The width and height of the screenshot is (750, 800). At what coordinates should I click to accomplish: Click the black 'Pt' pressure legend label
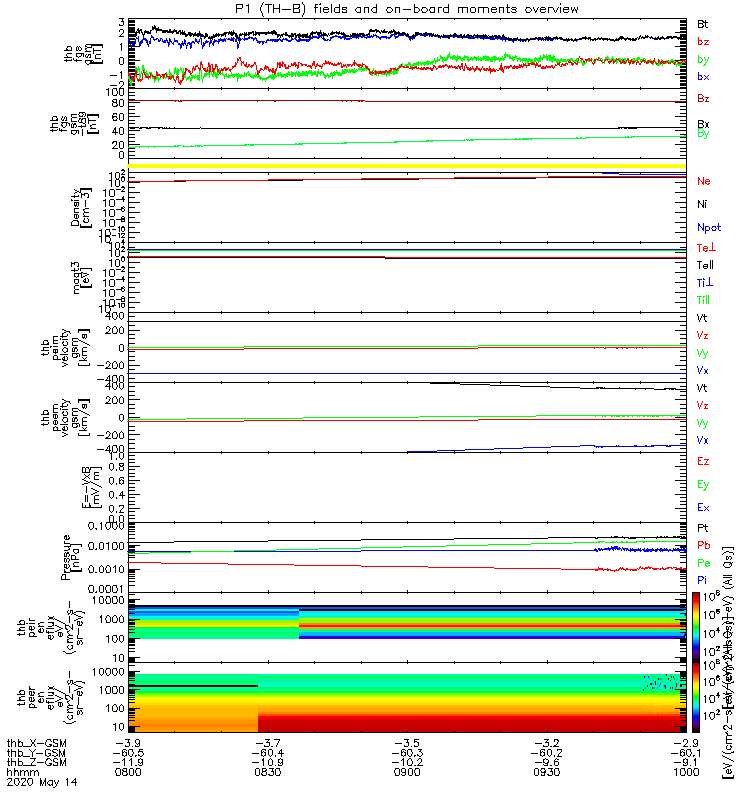click(x=703, y=528)
